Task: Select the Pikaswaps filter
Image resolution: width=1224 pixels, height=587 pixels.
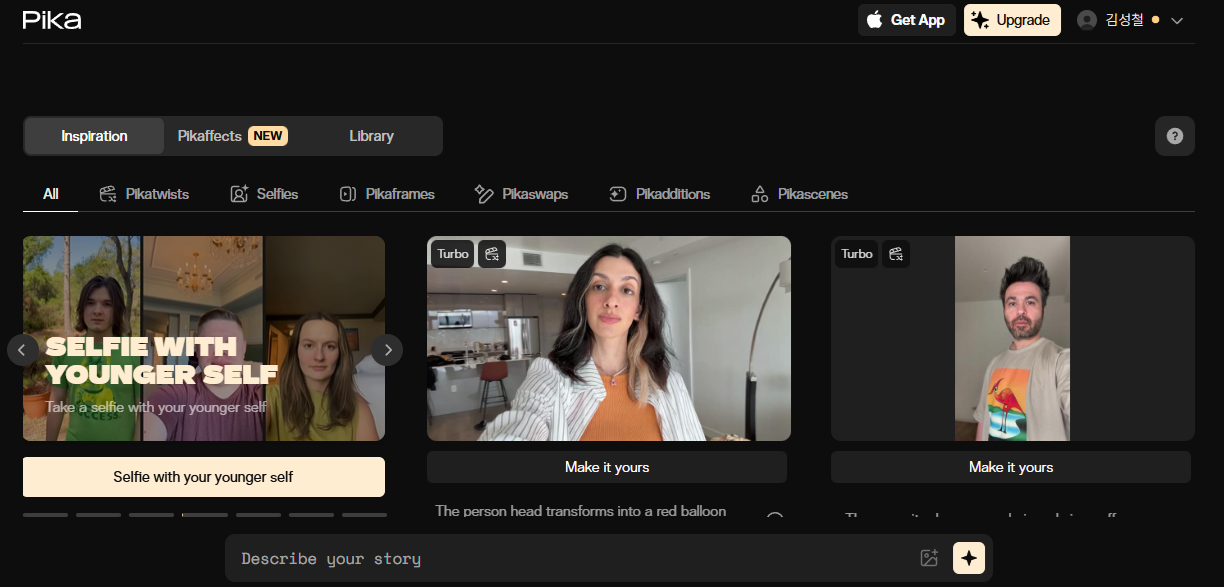Action: [521, 194]
